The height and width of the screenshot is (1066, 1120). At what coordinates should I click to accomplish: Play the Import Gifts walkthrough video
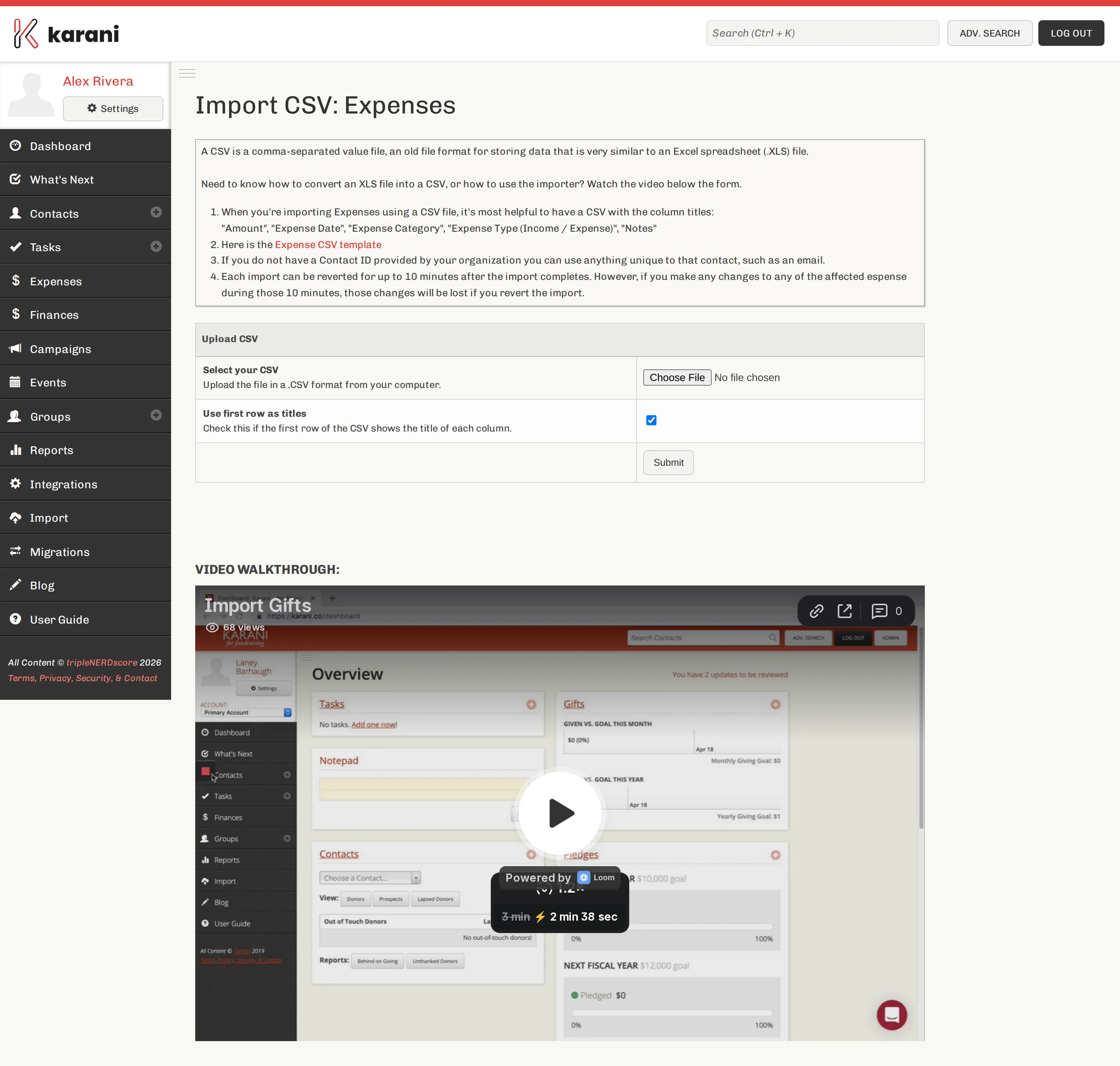(560, 813)
